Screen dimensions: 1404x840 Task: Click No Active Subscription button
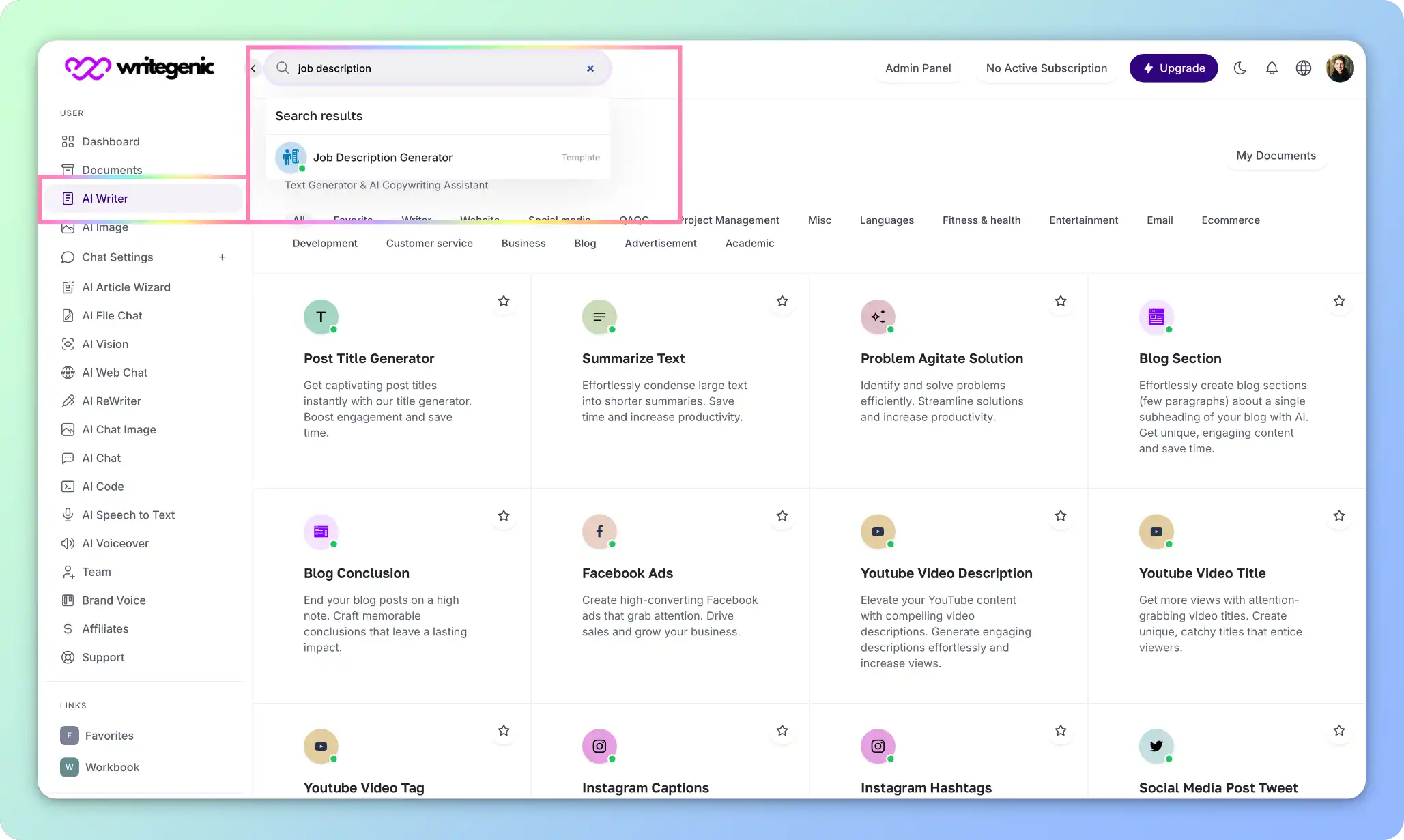pyautogui.click(x=1046, y=68)
